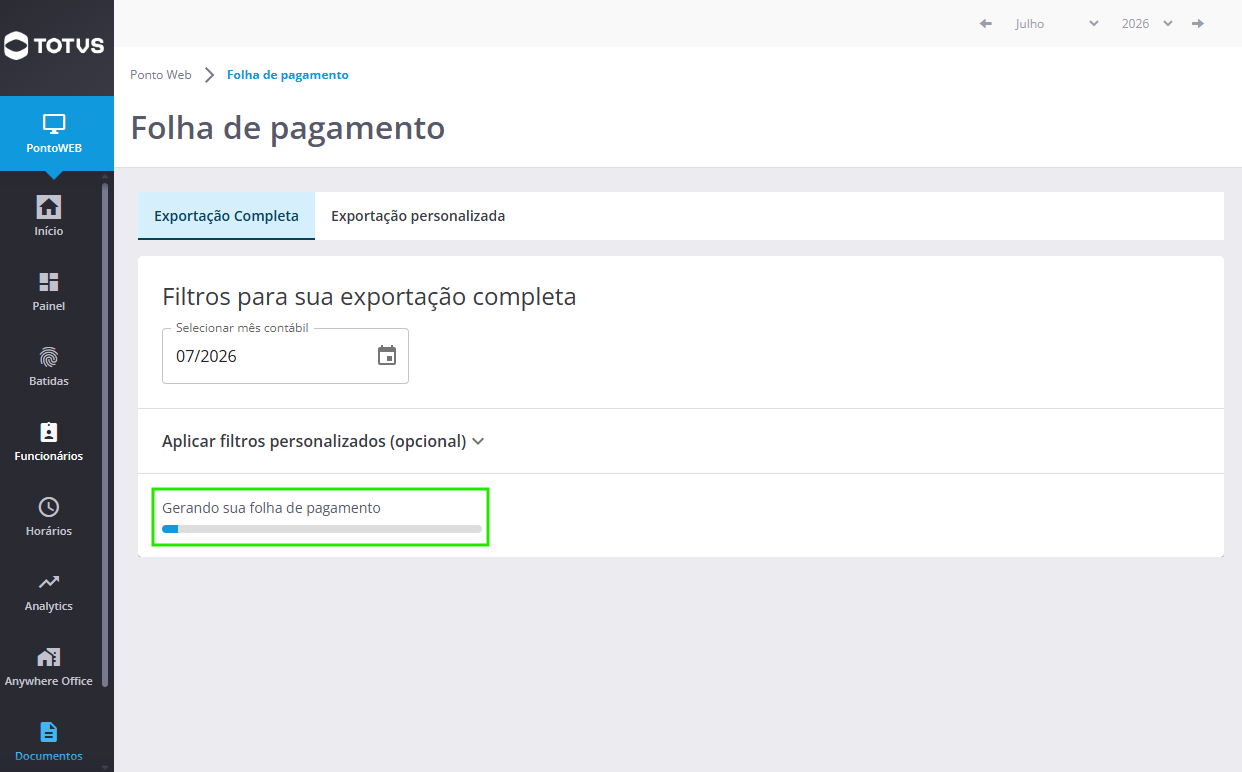Expand Aplicar filtros personalizados section
Screen dimensions: 1242x772
(x=323, y=441)
